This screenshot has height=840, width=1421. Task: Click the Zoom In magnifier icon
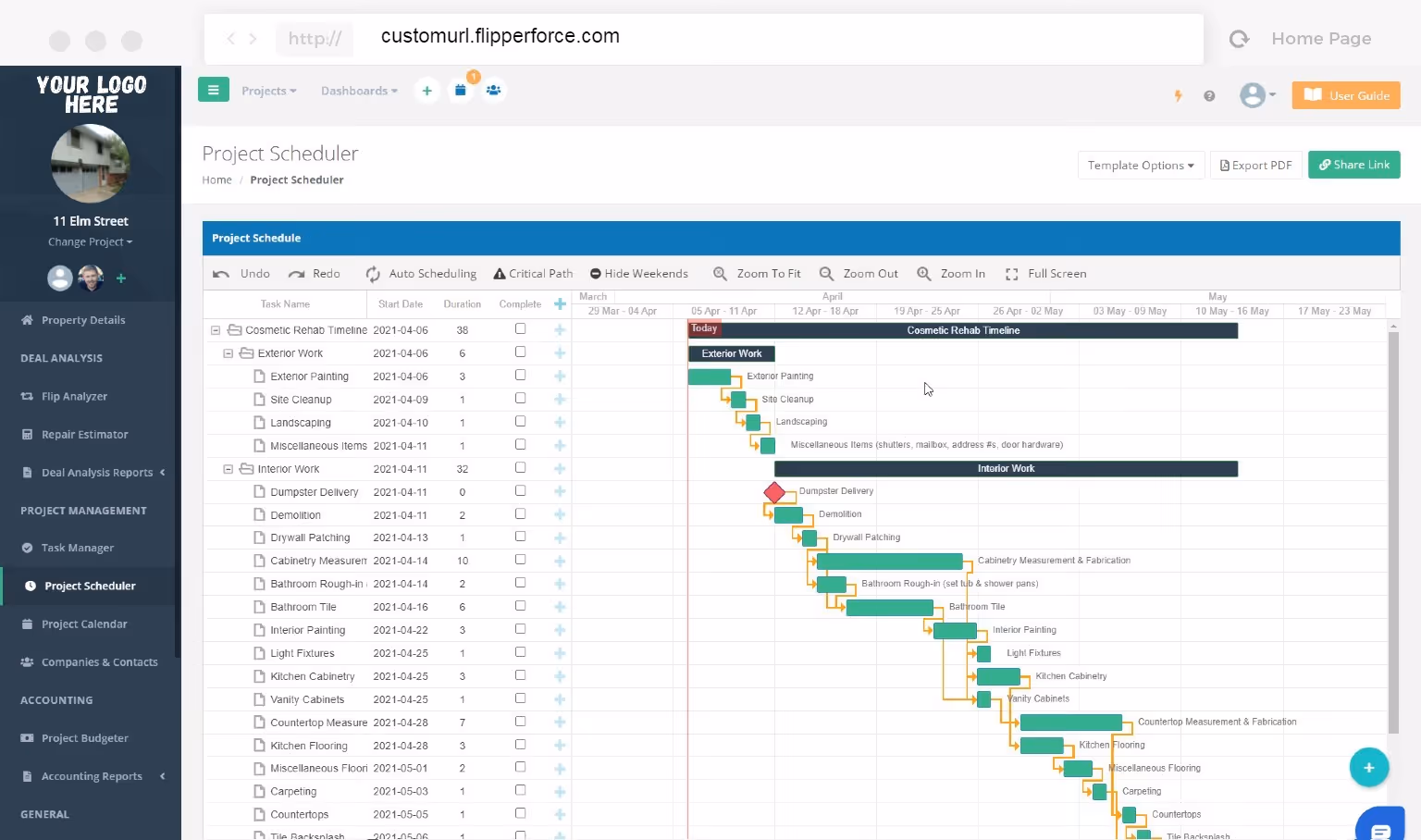923,274
